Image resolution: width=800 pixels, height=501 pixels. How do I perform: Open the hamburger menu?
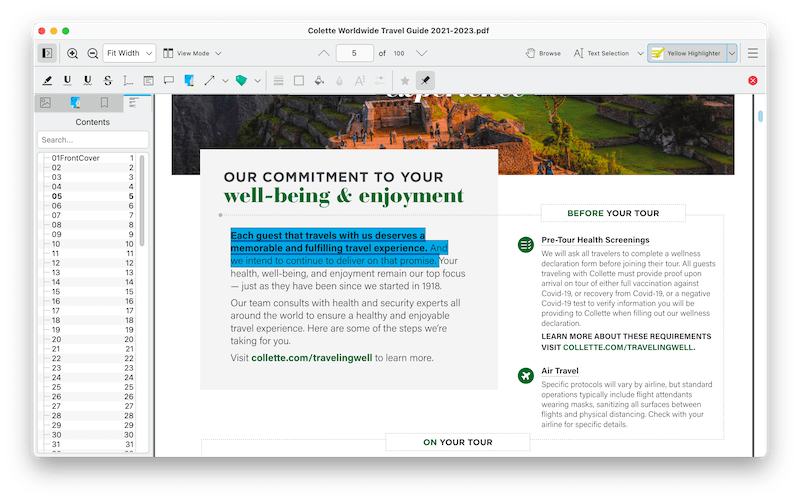753,53
